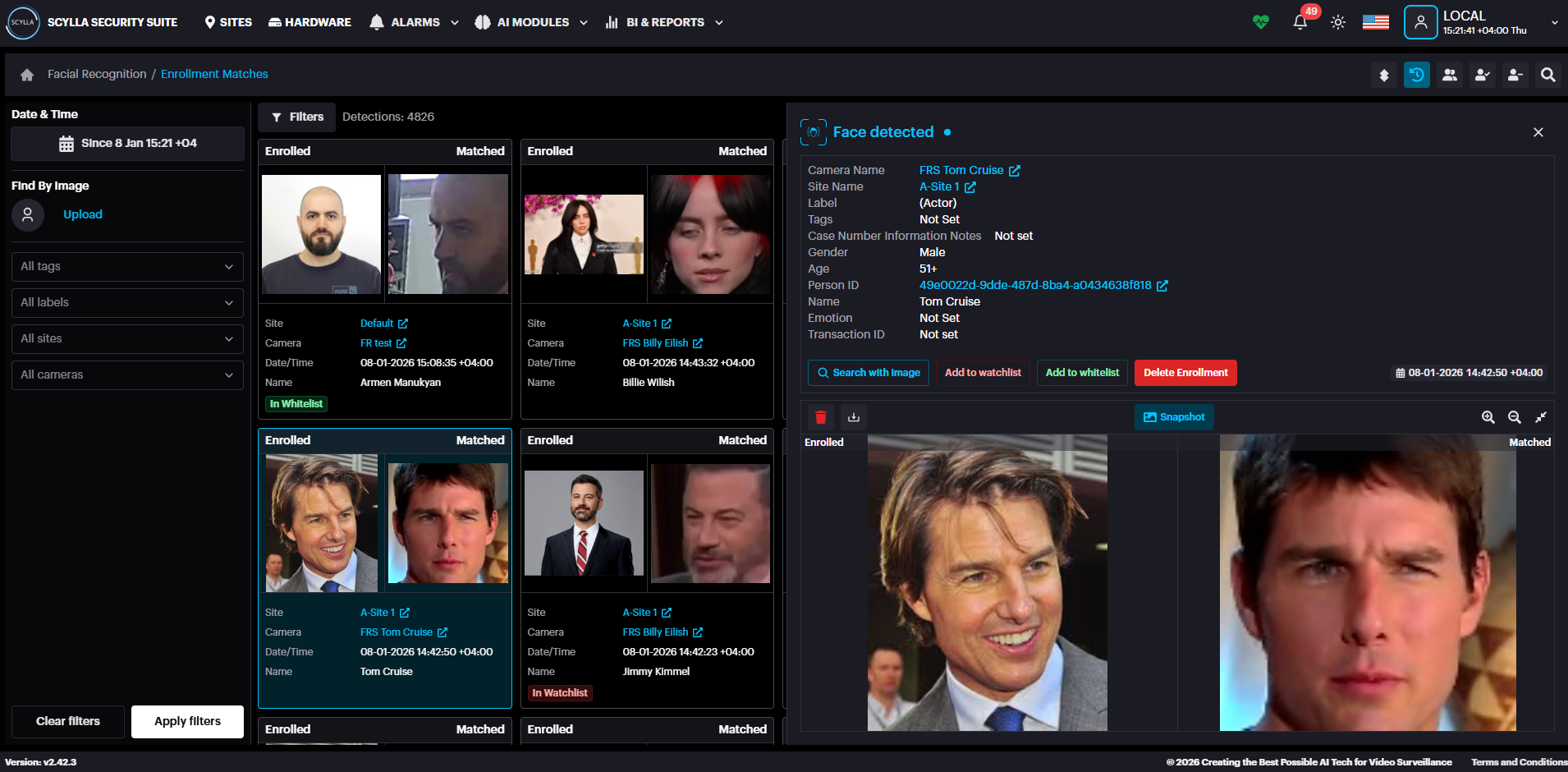
Task: Change the US flag language selector
Action: [x=1375, y=22]
